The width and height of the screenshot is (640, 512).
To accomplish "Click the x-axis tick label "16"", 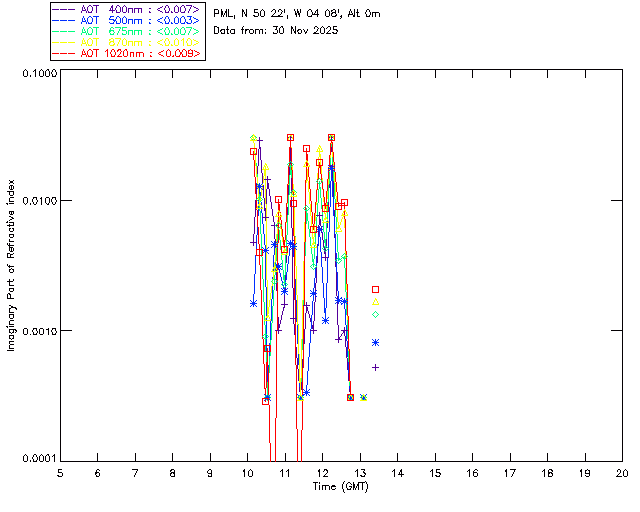I will click(x=472, y=473).
